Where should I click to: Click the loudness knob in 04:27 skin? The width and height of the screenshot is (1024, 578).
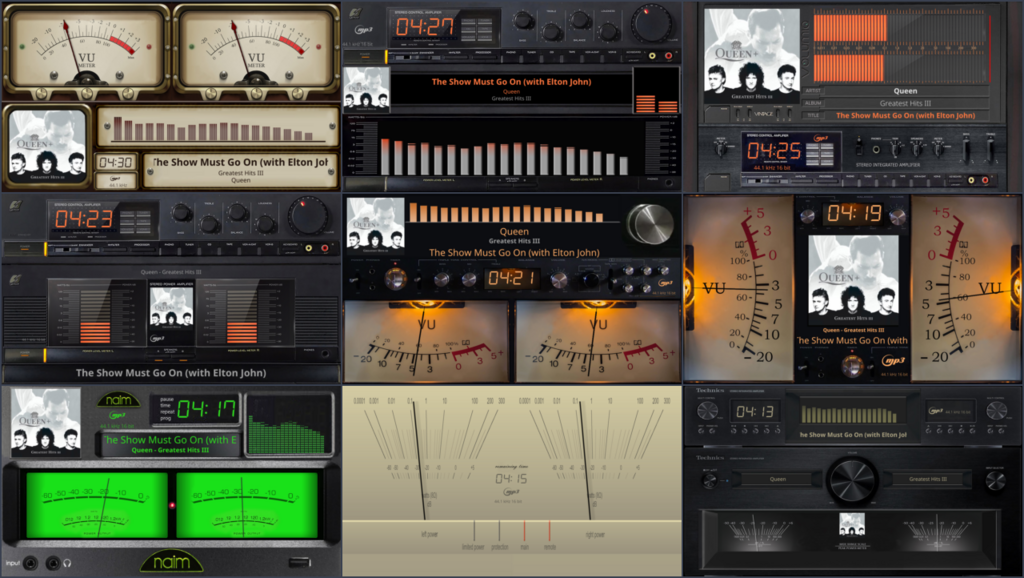pyautogui.click(x=609, y=31)
